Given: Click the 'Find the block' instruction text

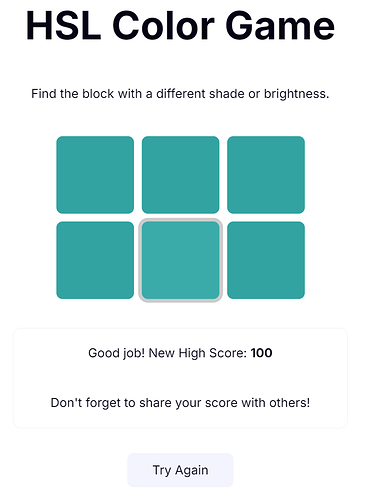Looking at the screenshot, I should click(180, 94).
